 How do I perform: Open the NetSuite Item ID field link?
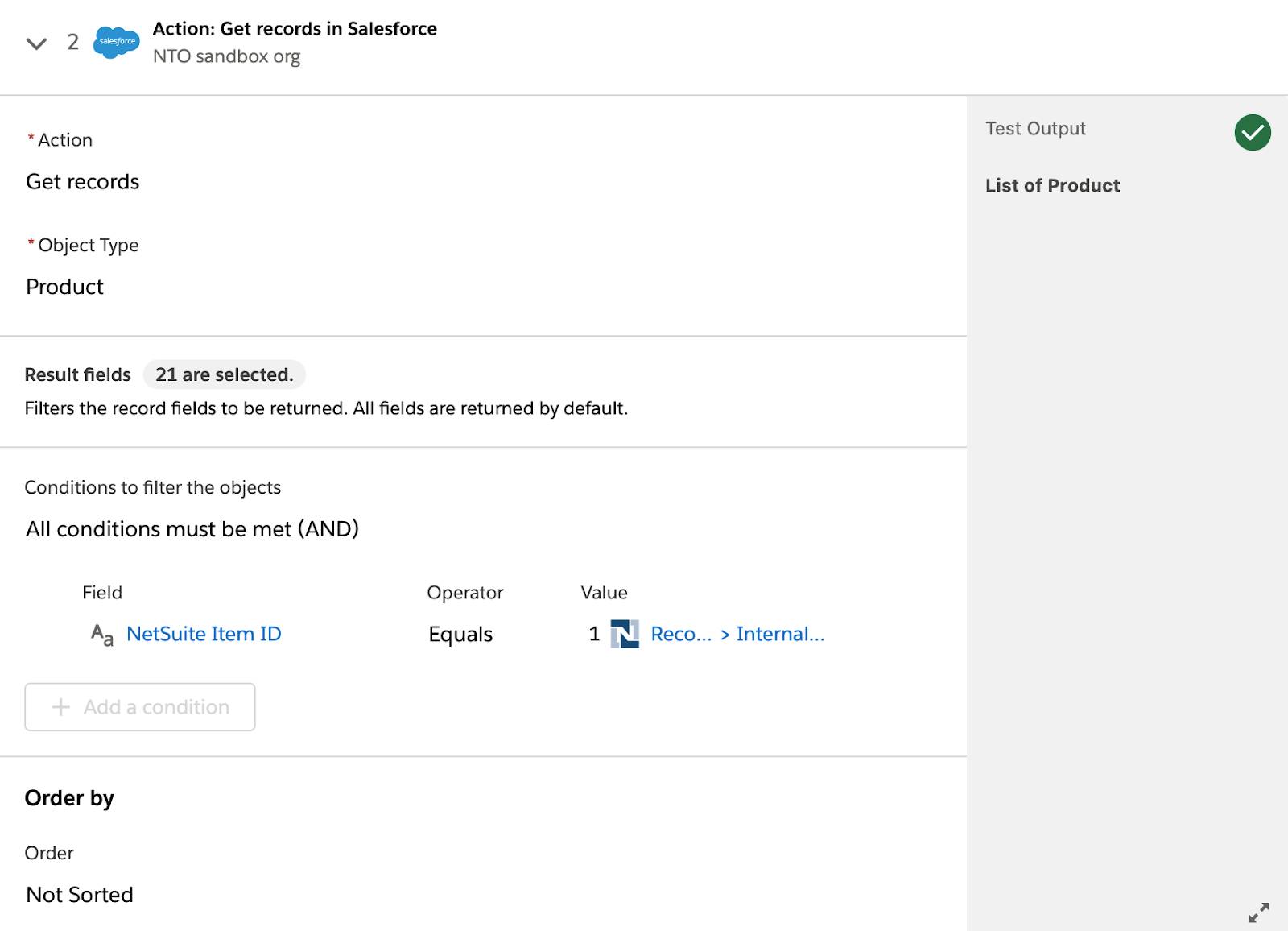204,634
